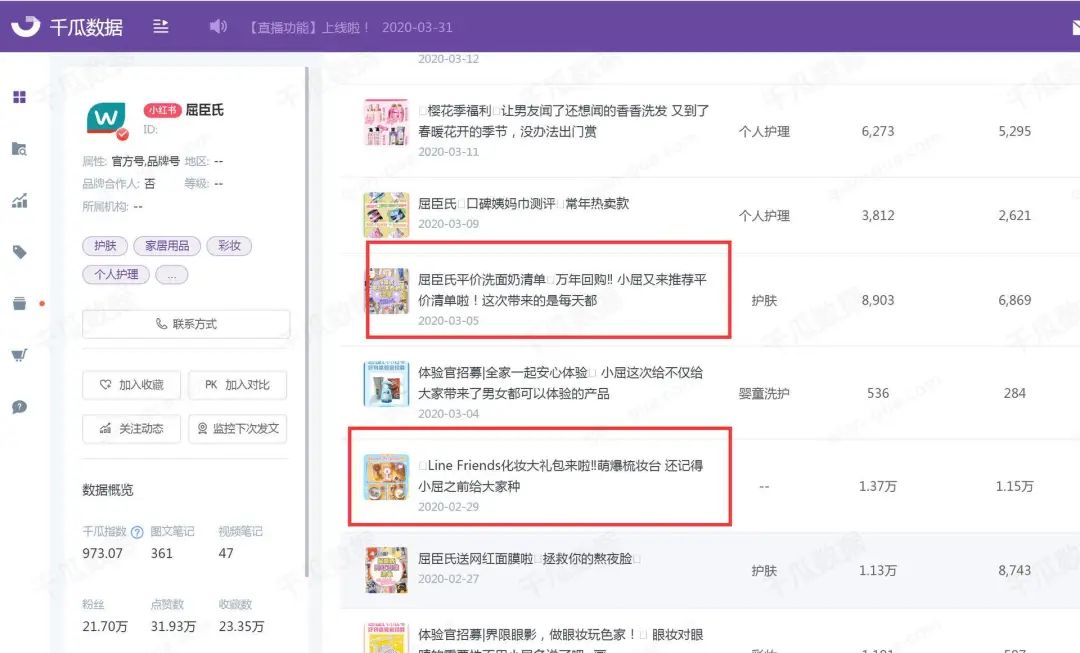Image resolution: width=1080 pixels, height=653 pixels.
Task: Click the 21.70万 粉丝 value
Action: (105, 626)
